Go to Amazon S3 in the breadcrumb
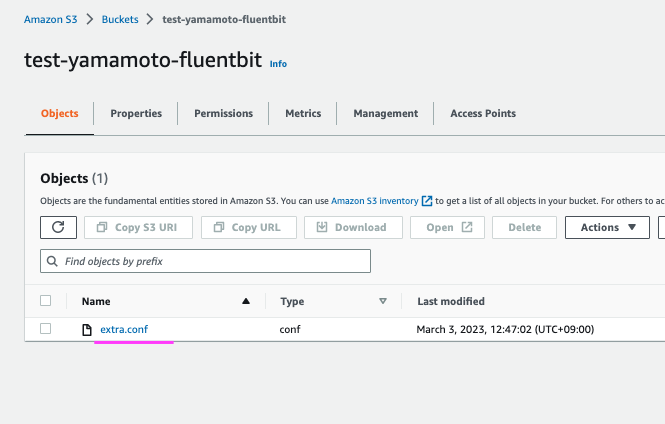 (x=50, y=20)
